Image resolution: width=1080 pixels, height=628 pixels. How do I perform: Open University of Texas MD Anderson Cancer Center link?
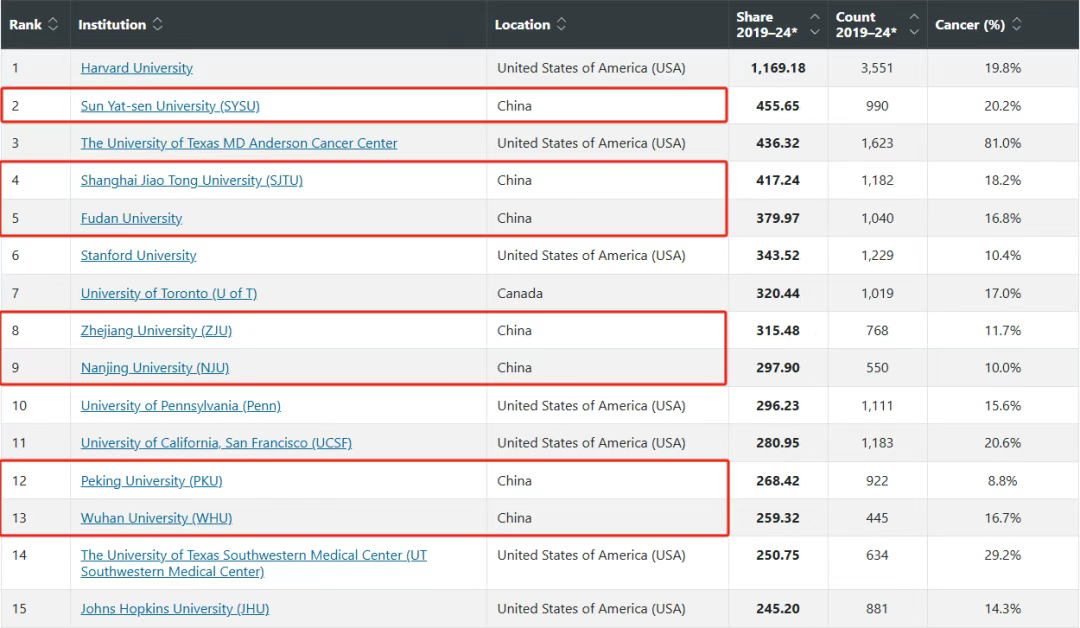[x=239, y=143]
